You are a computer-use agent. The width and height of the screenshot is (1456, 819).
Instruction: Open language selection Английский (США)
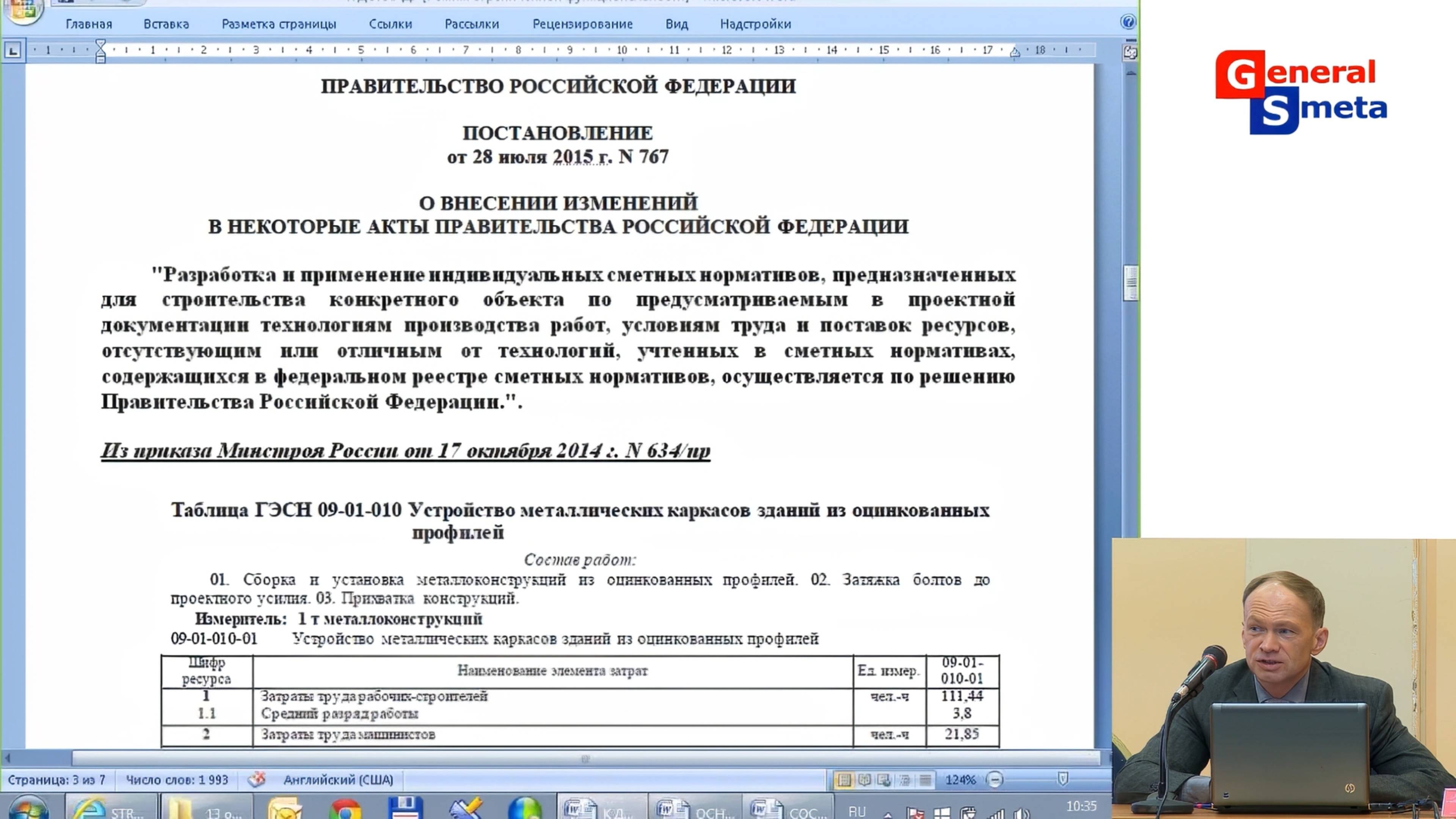click(x=338, y=780)
